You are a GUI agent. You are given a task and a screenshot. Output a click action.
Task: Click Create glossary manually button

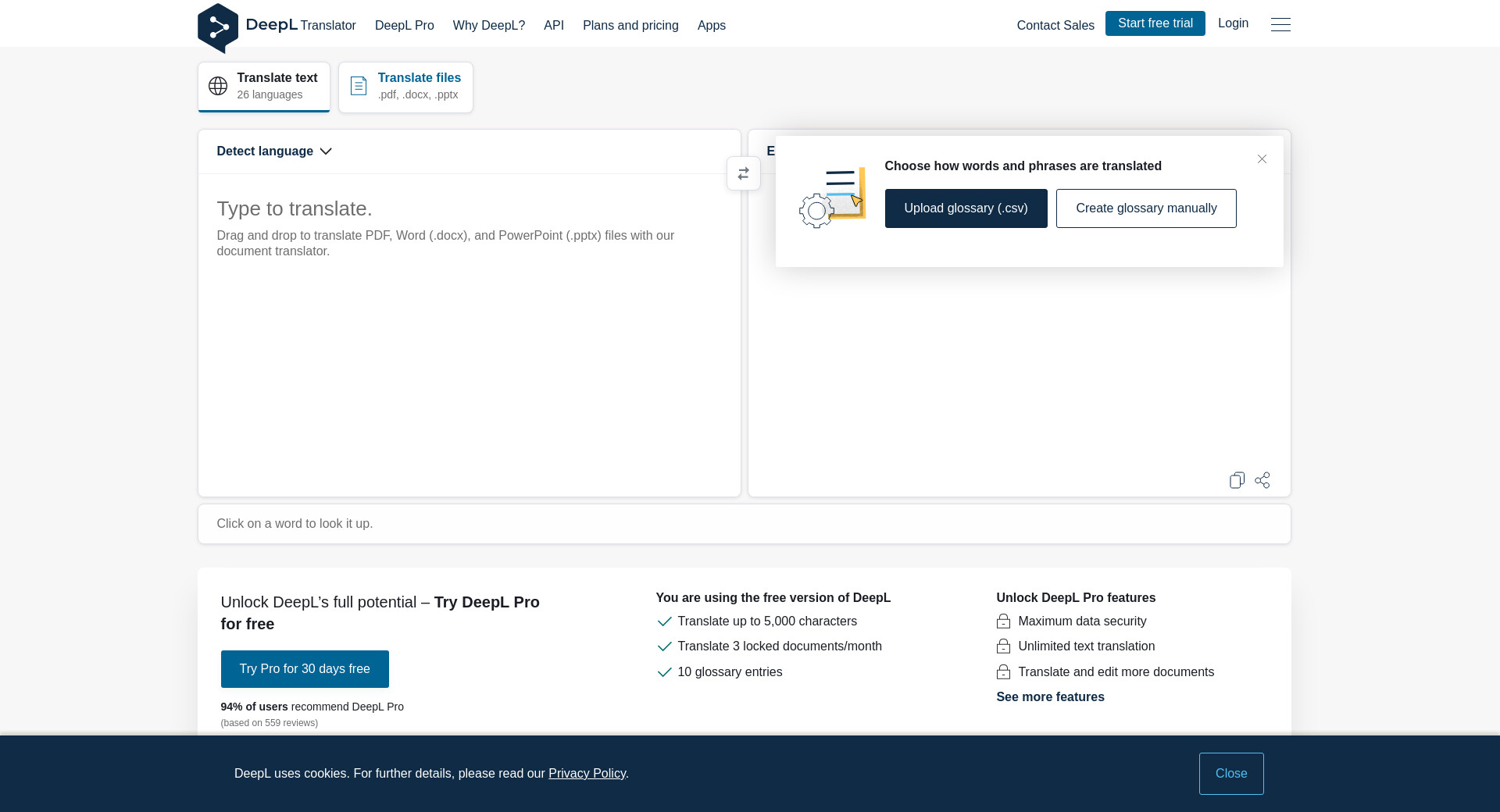(1145, 208)
